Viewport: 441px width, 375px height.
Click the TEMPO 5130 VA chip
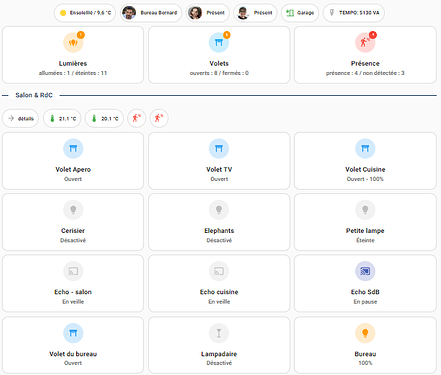pyautogui.click(x=354, y=13)
